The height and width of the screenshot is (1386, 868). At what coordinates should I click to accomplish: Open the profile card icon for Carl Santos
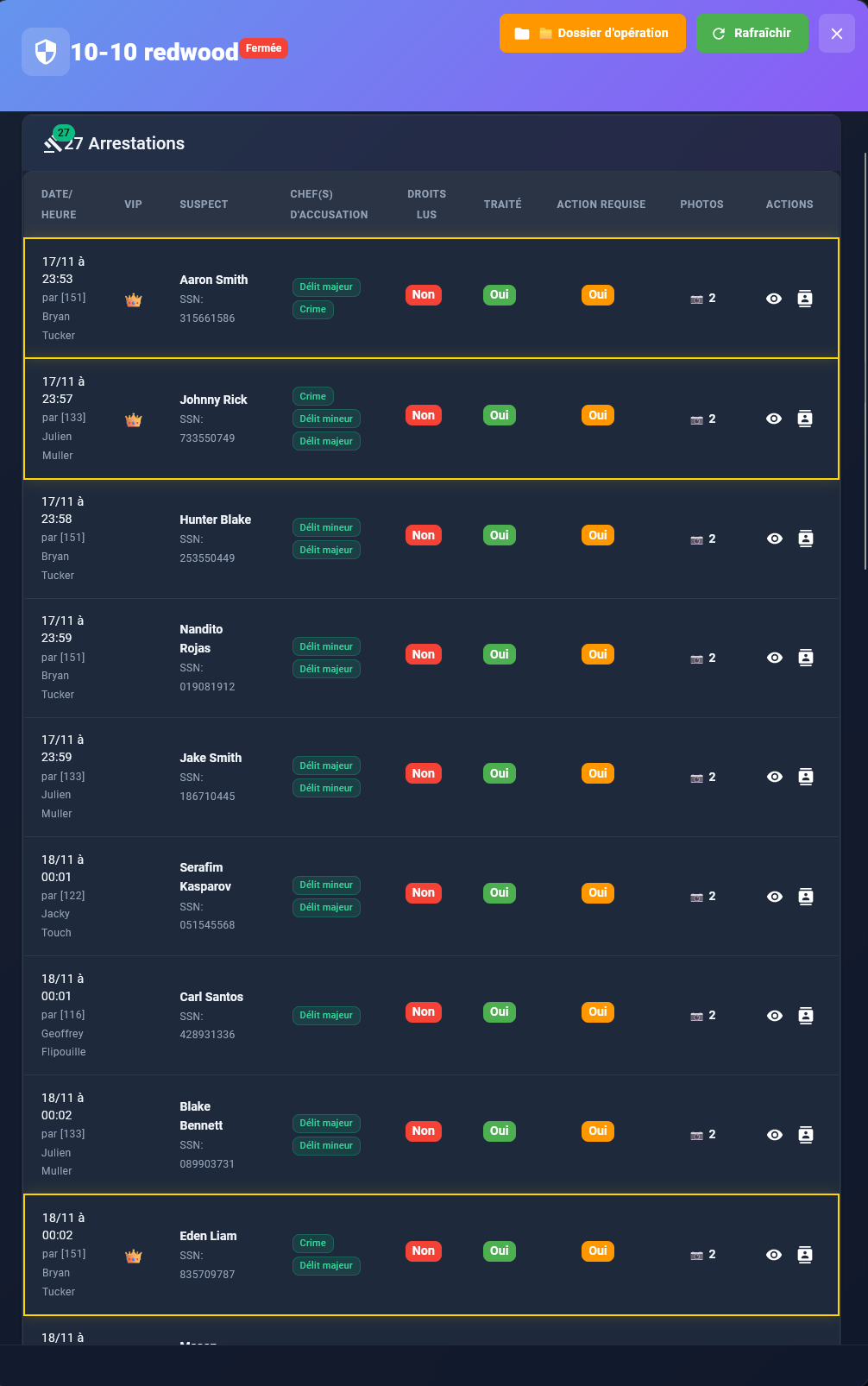(x=806, y=1016)
